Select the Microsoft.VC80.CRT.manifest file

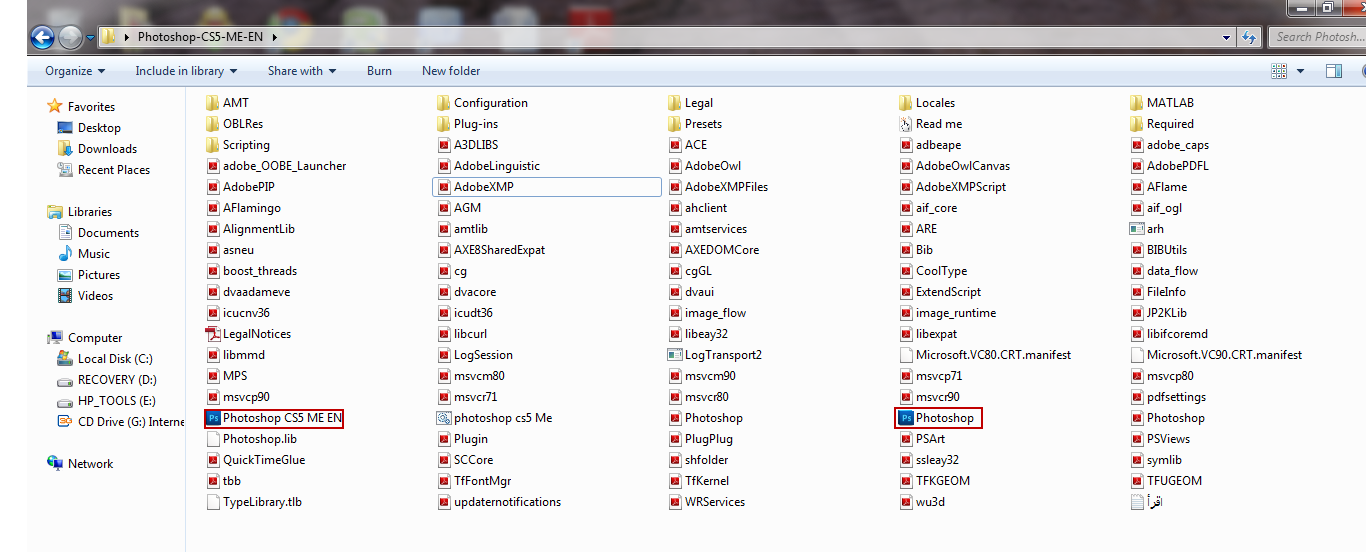(x=984, y=355)
